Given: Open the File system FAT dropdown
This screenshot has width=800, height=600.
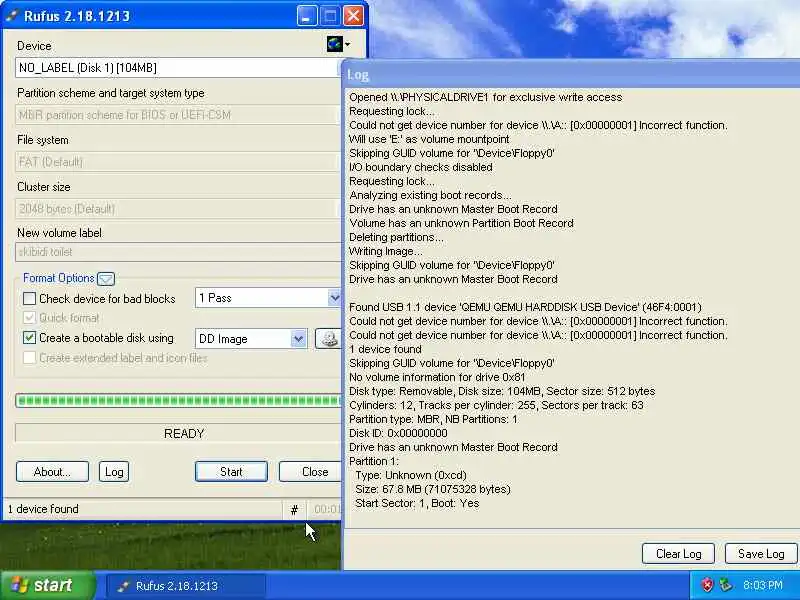Looking at the screenshot, I should click(x=178, y=162).
